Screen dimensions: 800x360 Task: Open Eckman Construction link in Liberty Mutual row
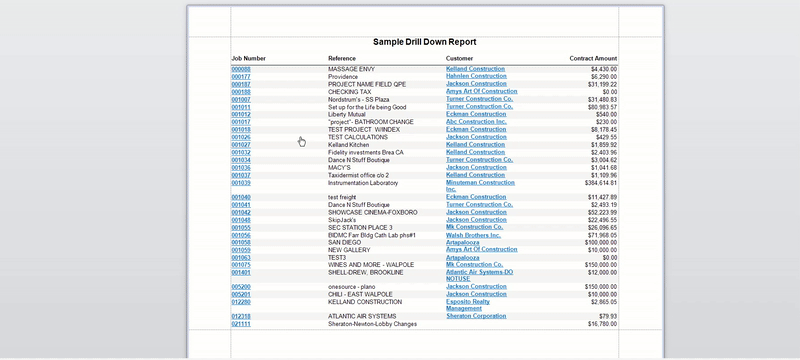476,114
